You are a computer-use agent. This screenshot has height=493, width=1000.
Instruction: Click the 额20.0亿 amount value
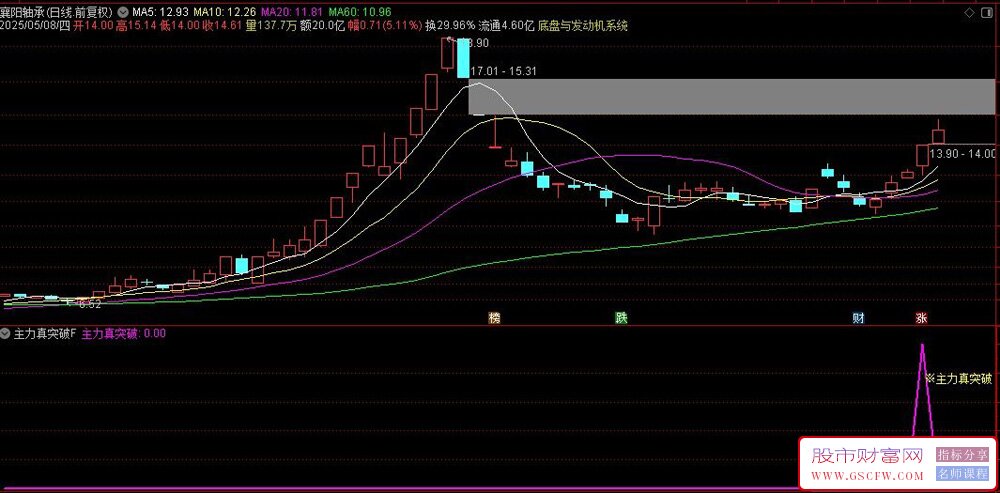pyautogui.click(x=323, y=26)
